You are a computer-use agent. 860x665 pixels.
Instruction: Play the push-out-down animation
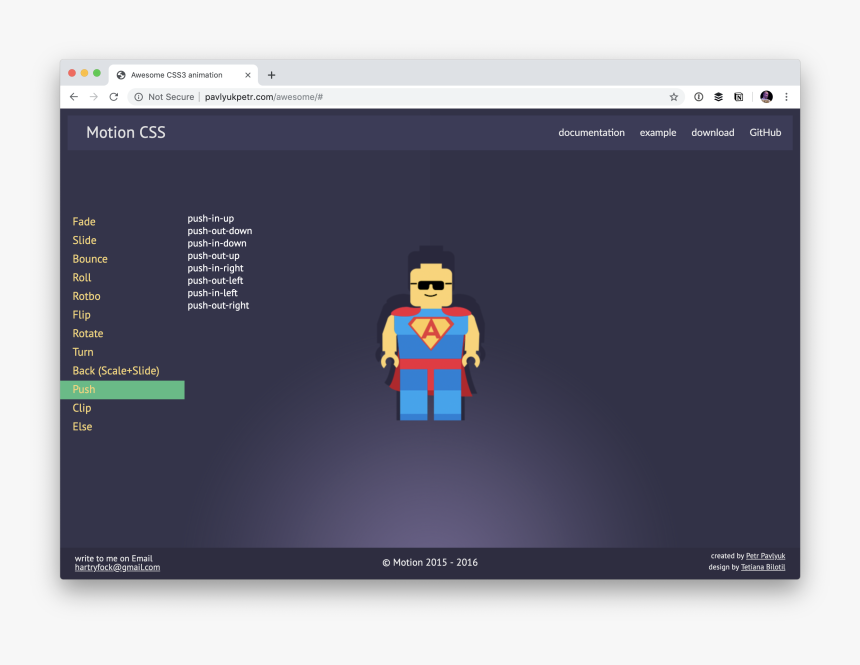pos(220,231)
